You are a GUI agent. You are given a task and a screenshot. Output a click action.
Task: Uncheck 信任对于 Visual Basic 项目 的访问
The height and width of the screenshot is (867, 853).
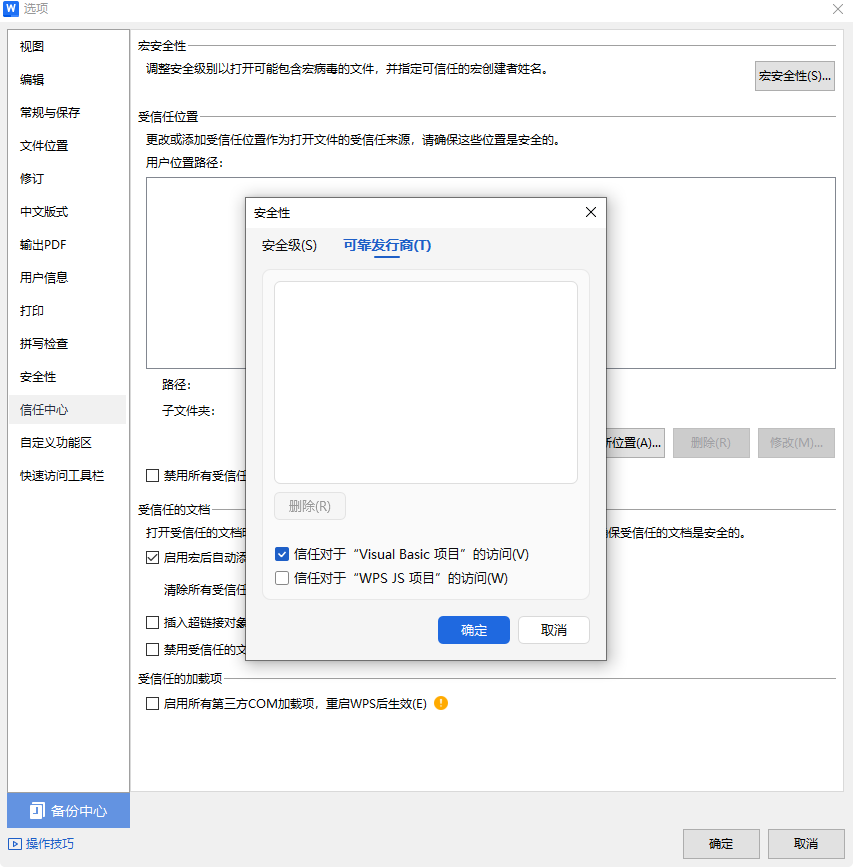coord(282,554)
